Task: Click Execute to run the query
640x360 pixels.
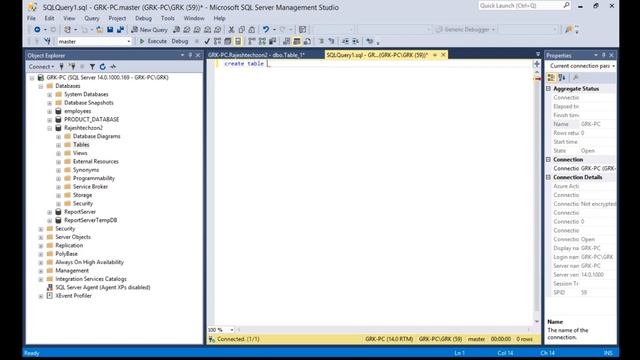Action: [153, 41]
